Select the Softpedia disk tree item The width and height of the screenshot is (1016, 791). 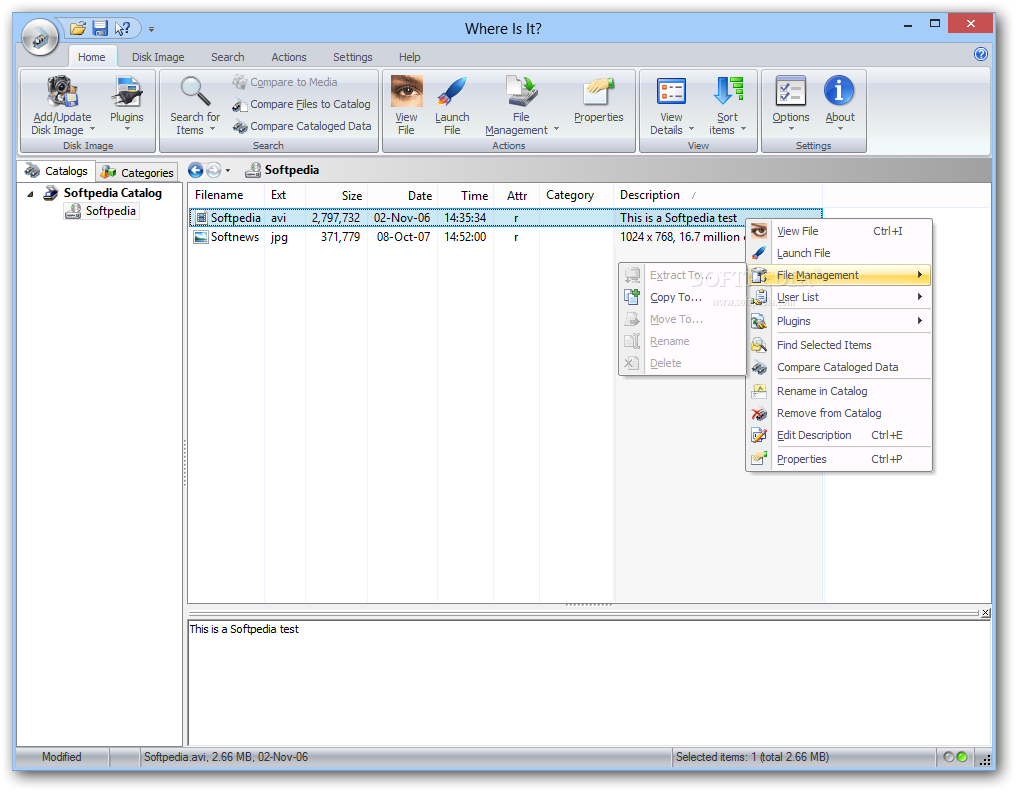[x=102, y=211]
